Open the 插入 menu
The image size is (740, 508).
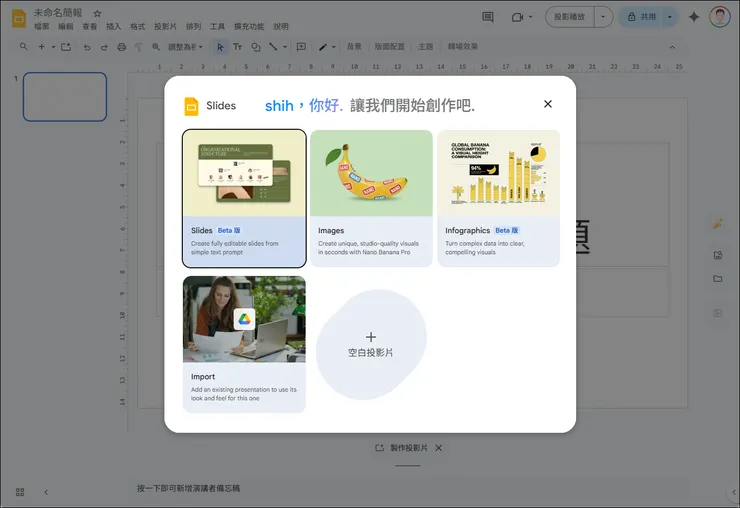(x=113, y=26)
